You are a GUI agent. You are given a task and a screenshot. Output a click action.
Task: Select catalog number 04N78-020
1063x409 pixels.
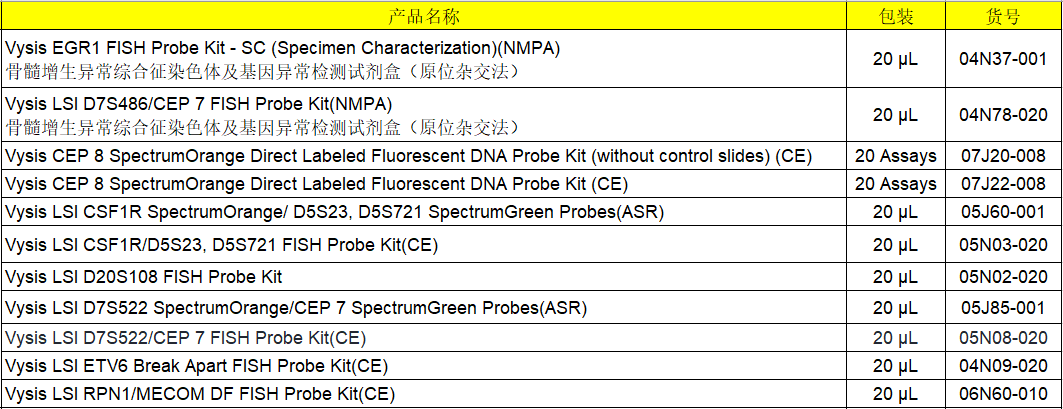pos(1003,115)
